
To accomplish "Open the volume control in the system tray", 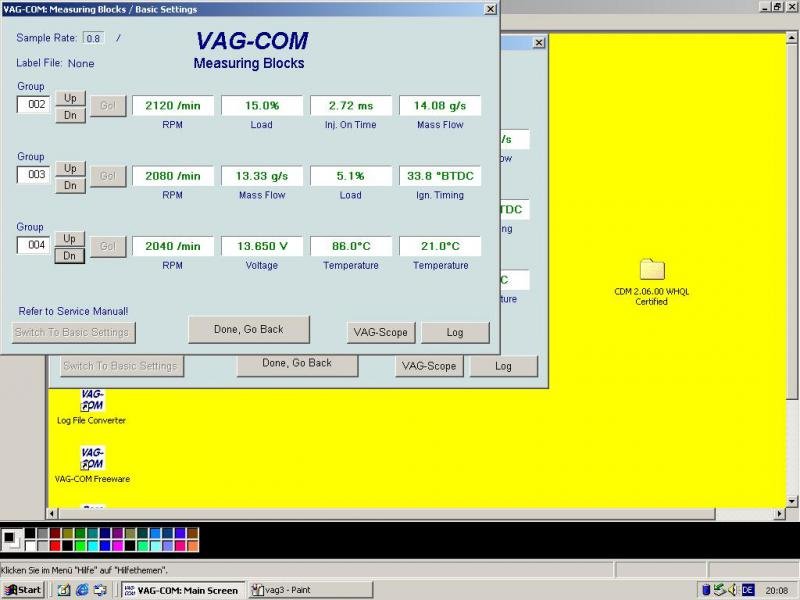I will [x=733, y=589].
